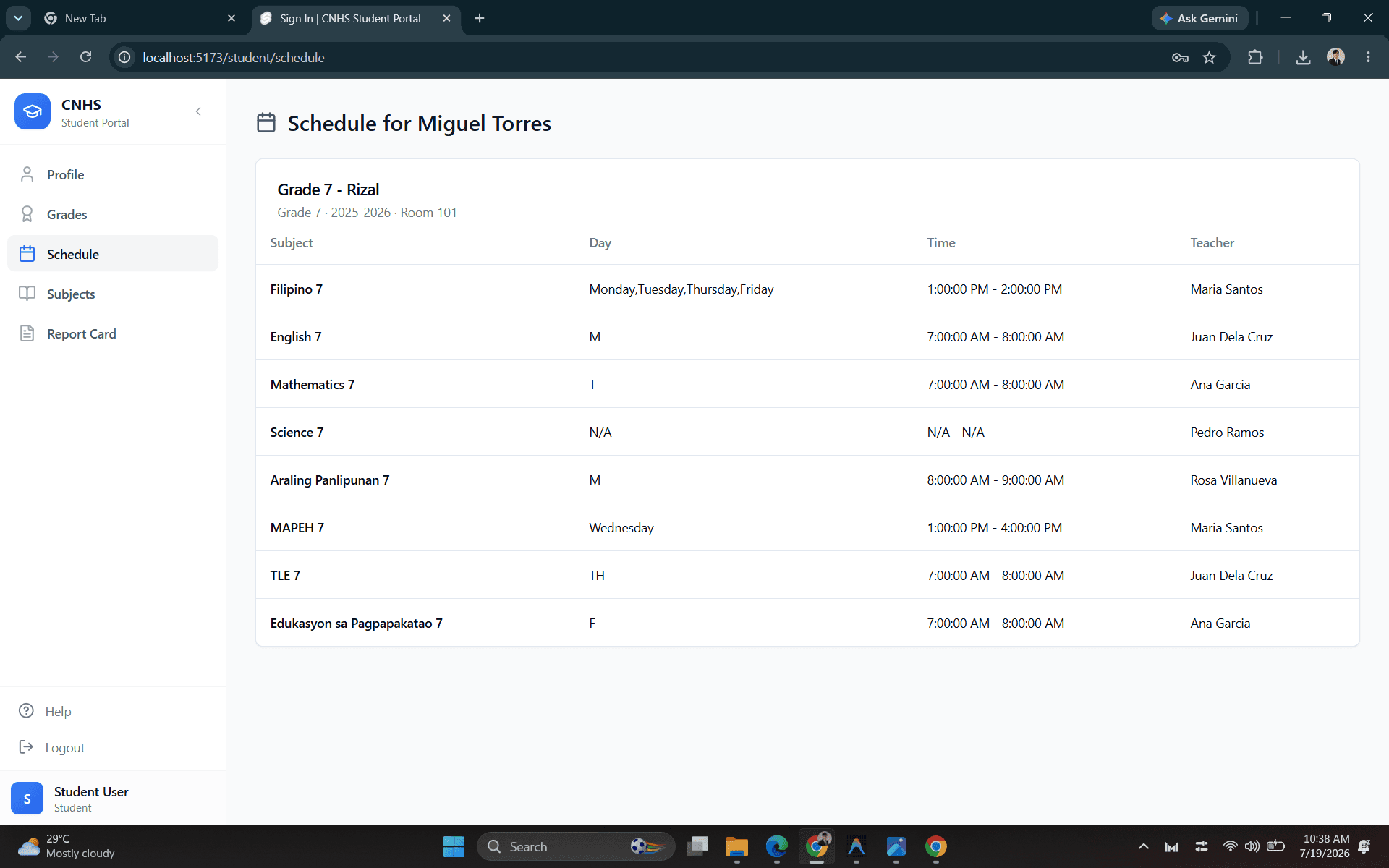
Task: Go back using the browser back arrow
Action: pos(21,57)
